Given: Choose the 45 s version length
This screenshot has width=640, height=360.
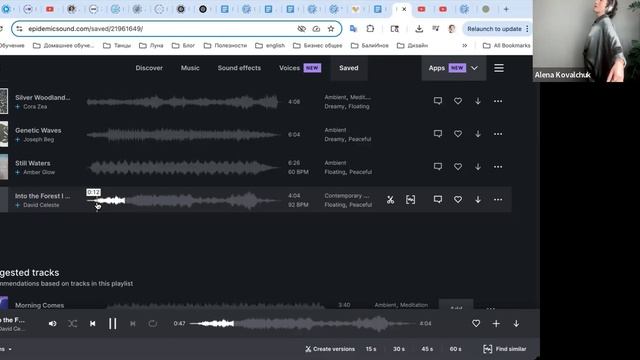Looking at the screenshot, I should click(427, 349).
